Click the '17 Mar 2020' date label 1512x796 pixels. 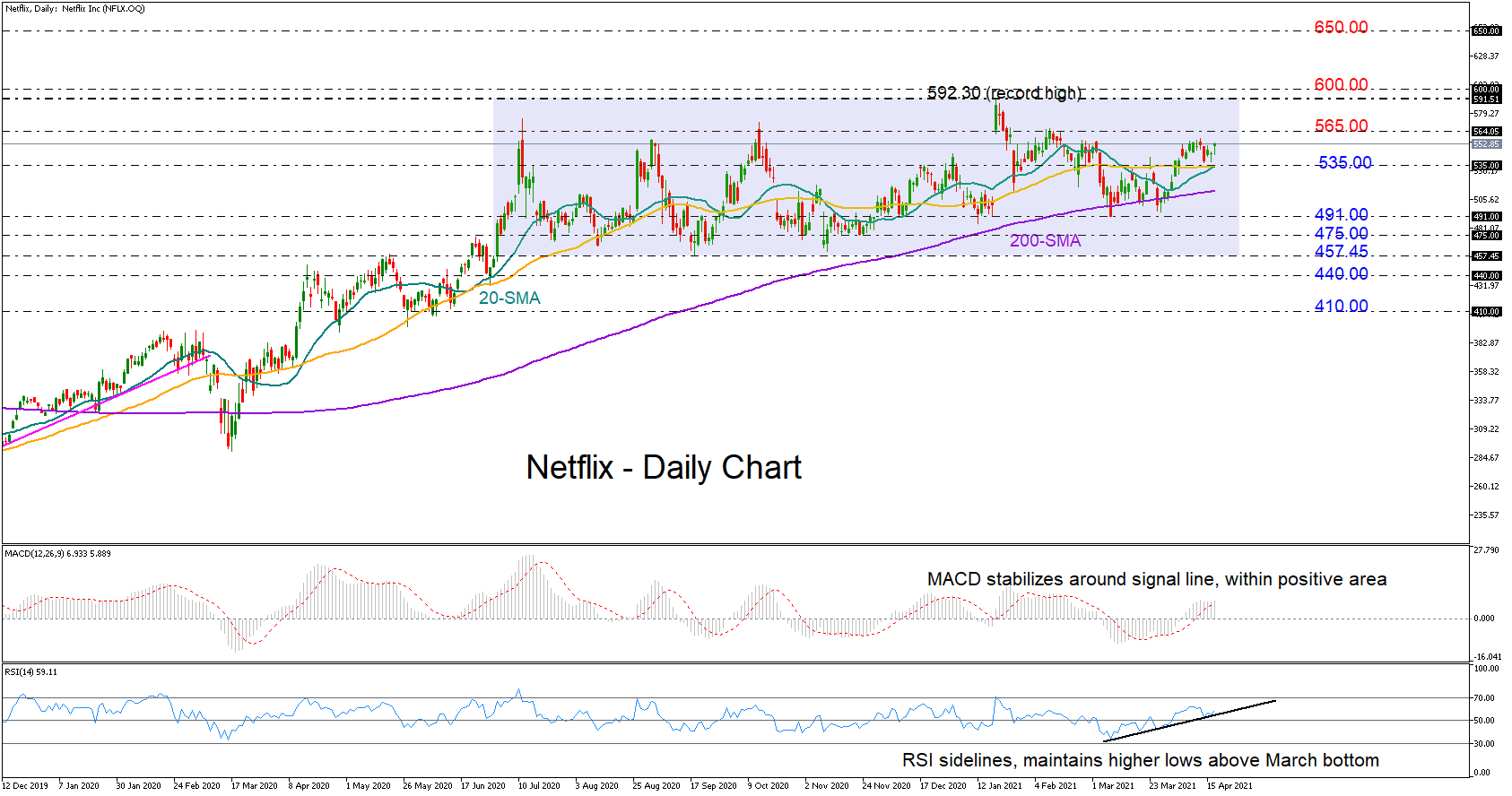[255, 786]
